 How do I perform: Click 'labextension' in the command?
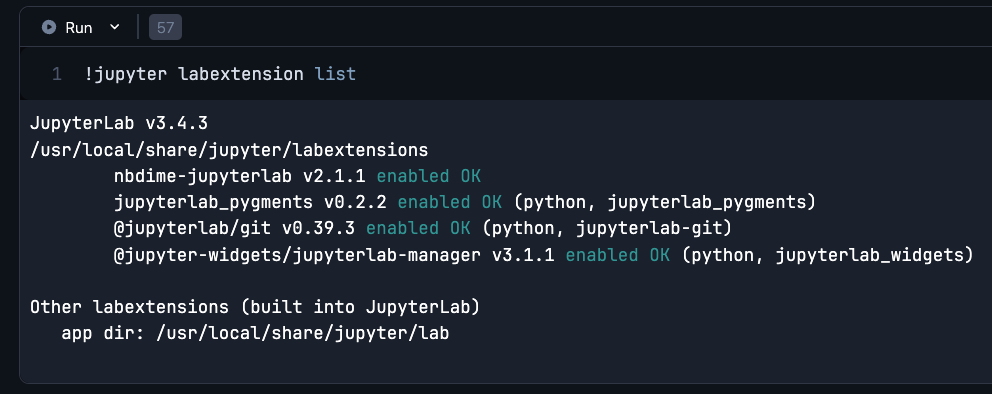pos(240,74)
